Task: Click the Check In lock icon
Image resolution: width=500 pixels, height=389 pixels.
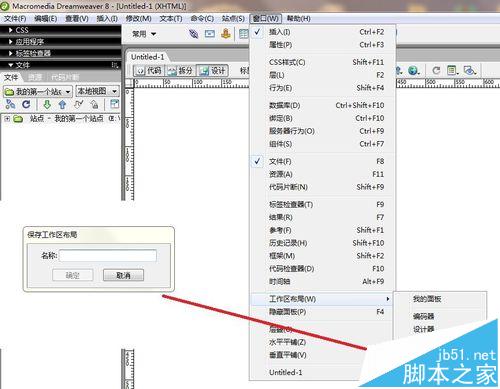Action: 95,105
